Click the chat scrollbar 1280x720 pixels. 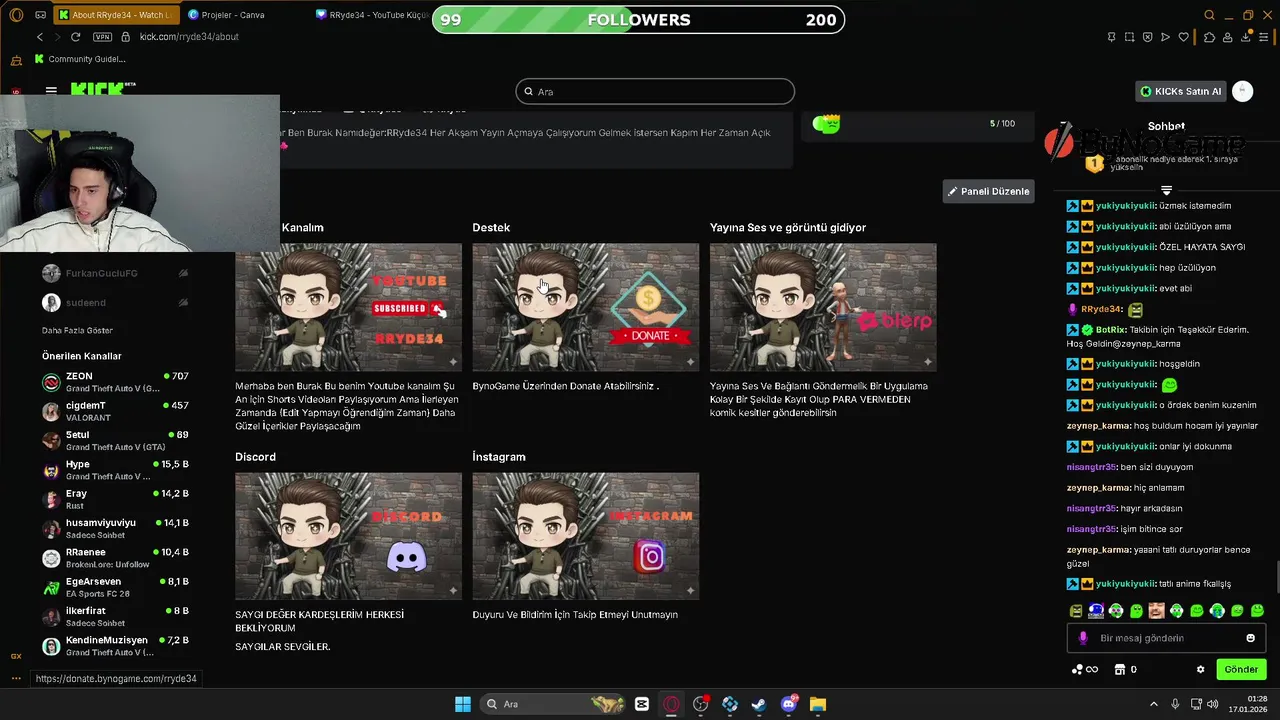[1276, 578]
